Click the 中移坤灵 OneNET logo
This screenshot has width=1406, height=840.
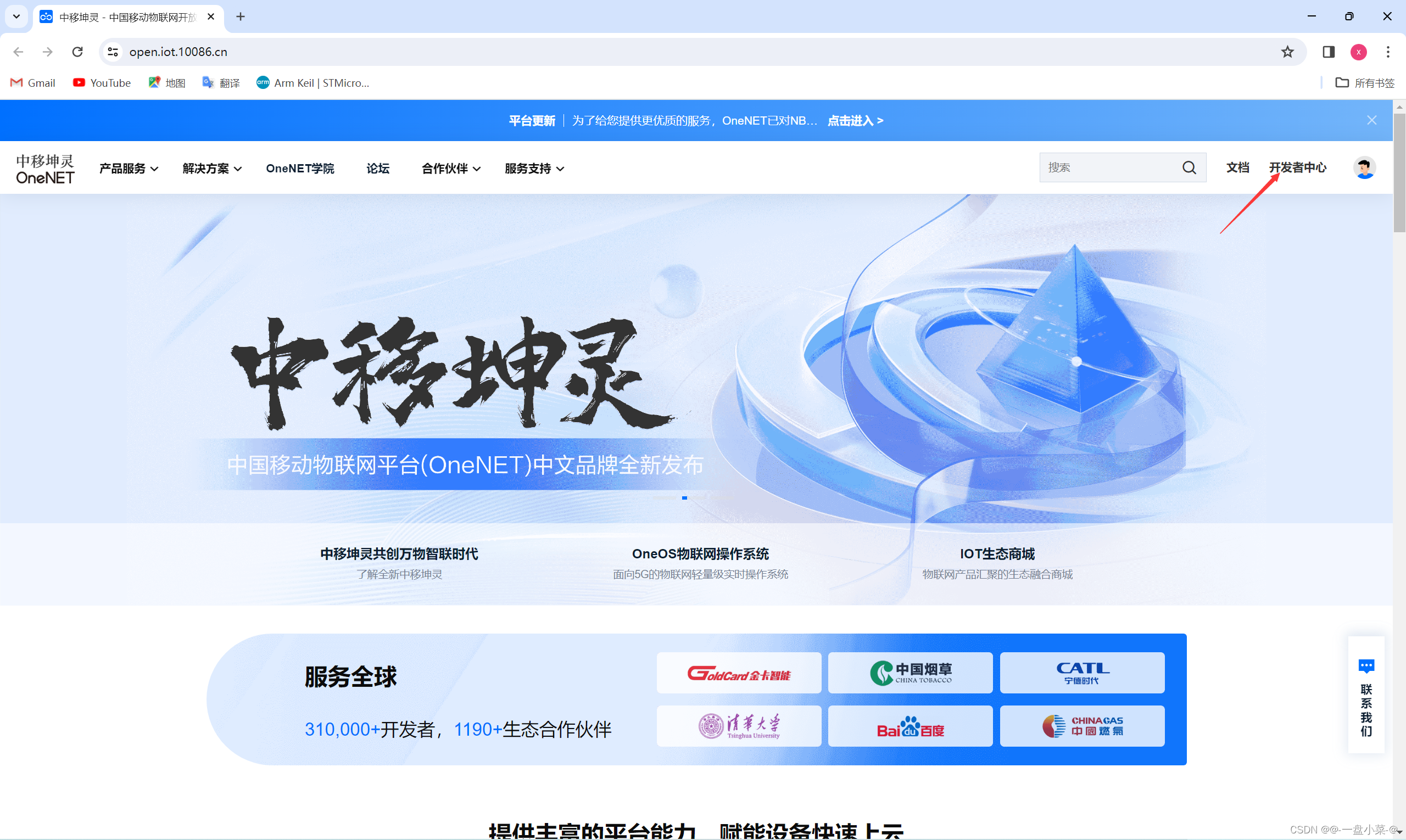point(45,168)
